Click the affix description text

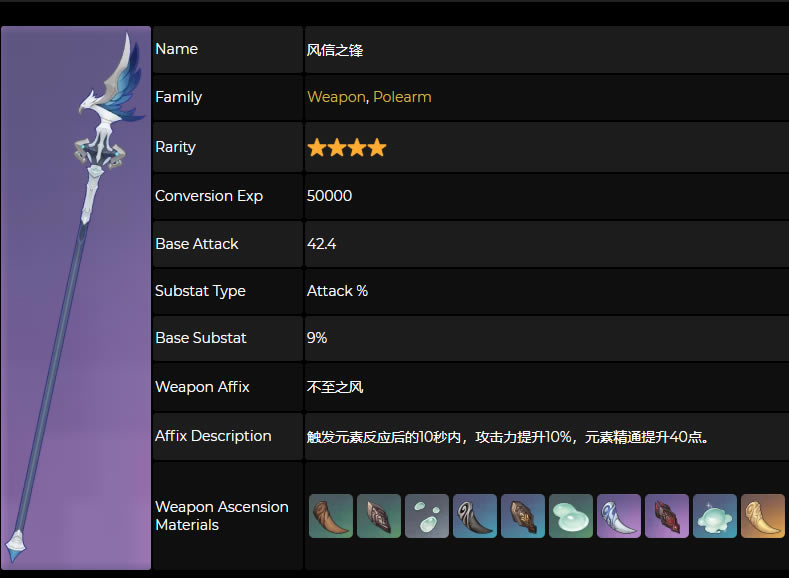[507, 437]
